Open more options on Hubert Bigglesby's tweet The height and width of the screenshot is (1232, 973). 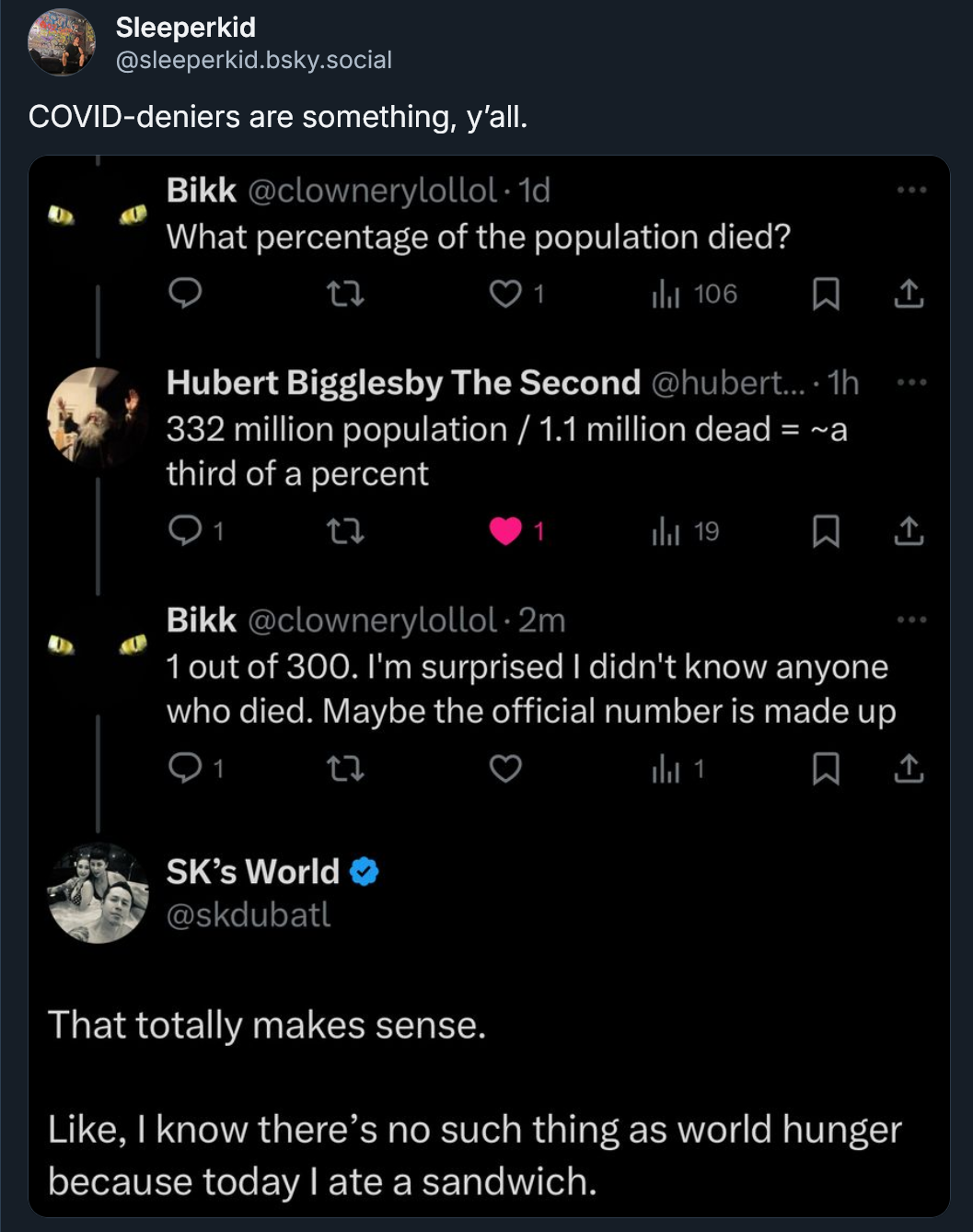tap(911, 382)
